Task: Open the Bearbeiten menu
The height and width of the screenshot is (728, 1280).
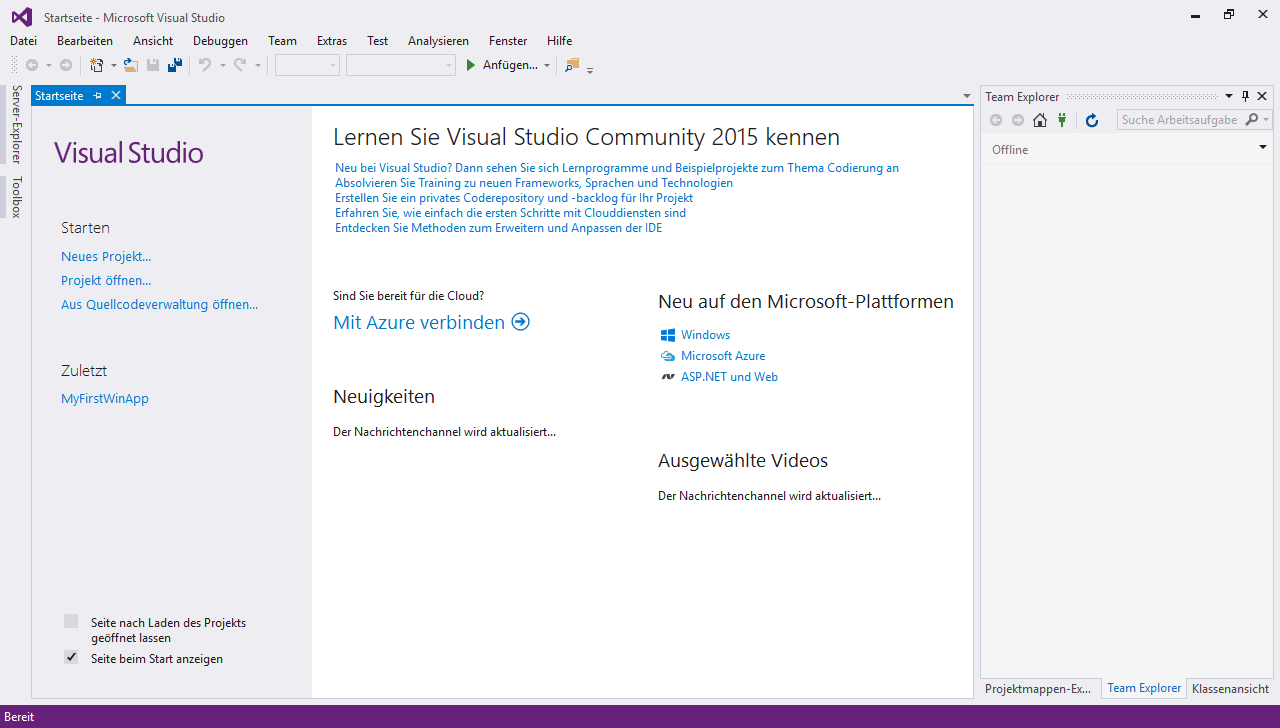Action: [x=85, y=41]
